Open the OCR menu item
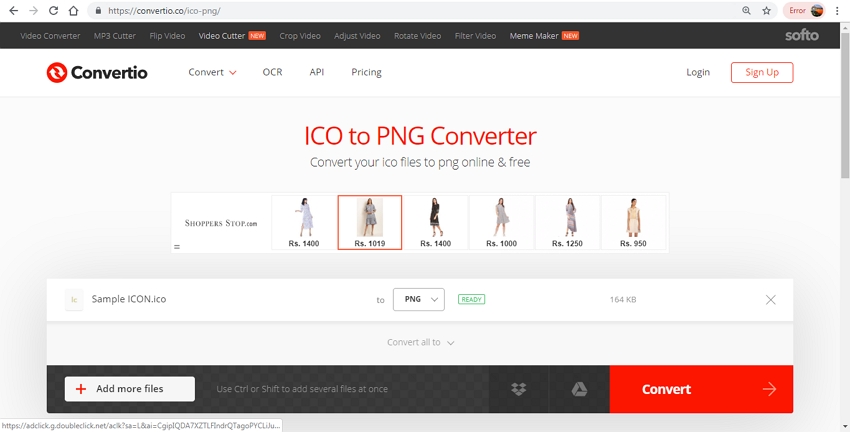 (x=272, y=72)
